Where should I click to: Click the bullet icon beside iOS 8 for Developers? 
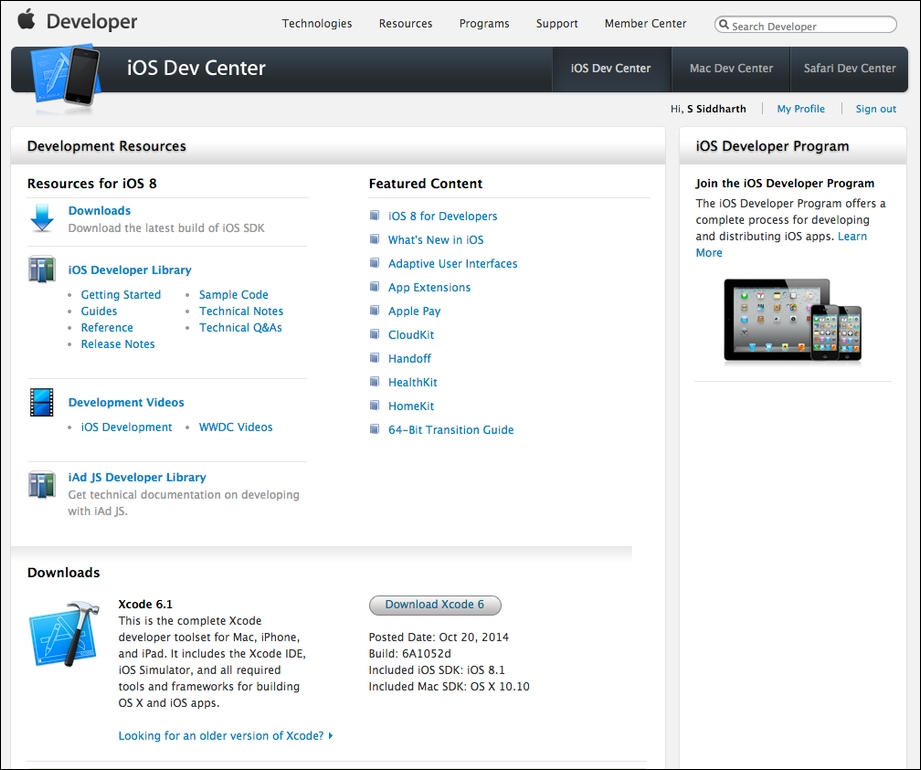pos(374,215)
